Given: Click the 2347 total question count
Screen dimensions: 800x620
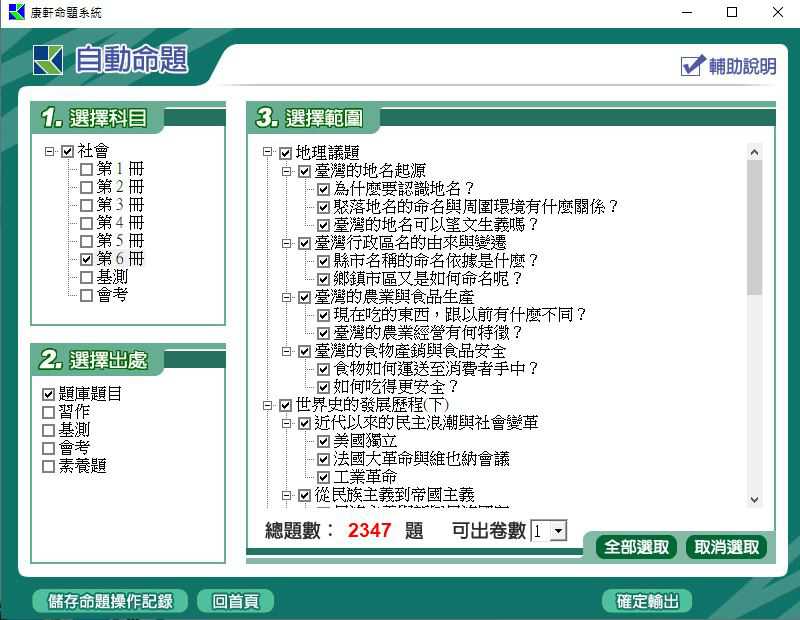Looking at the screenshot, I should 369,531.
